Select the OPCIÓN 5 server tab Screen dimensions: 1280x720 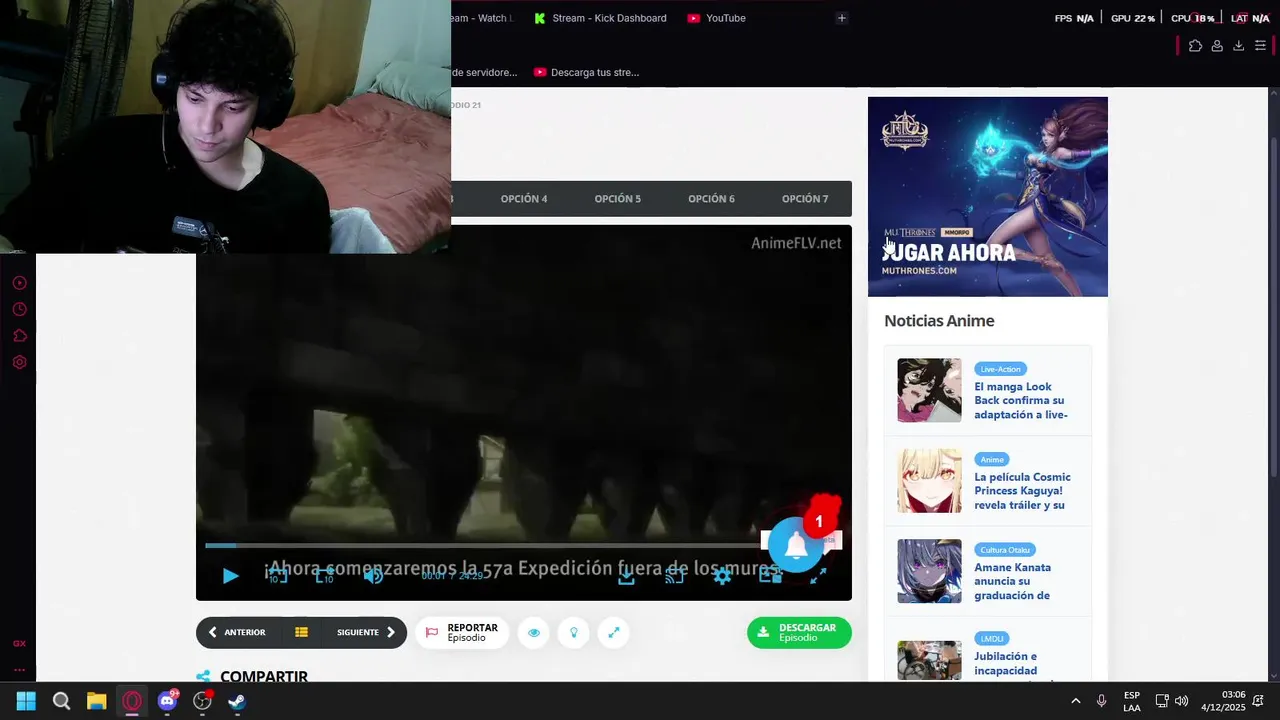tap(618, 199)
